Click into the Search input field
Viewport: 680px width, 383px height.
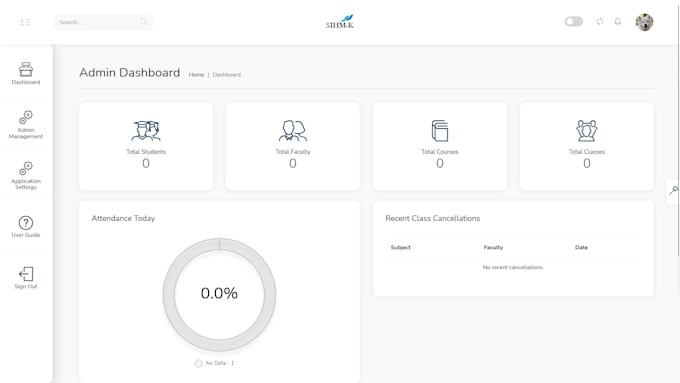click(x=103, y=22)
